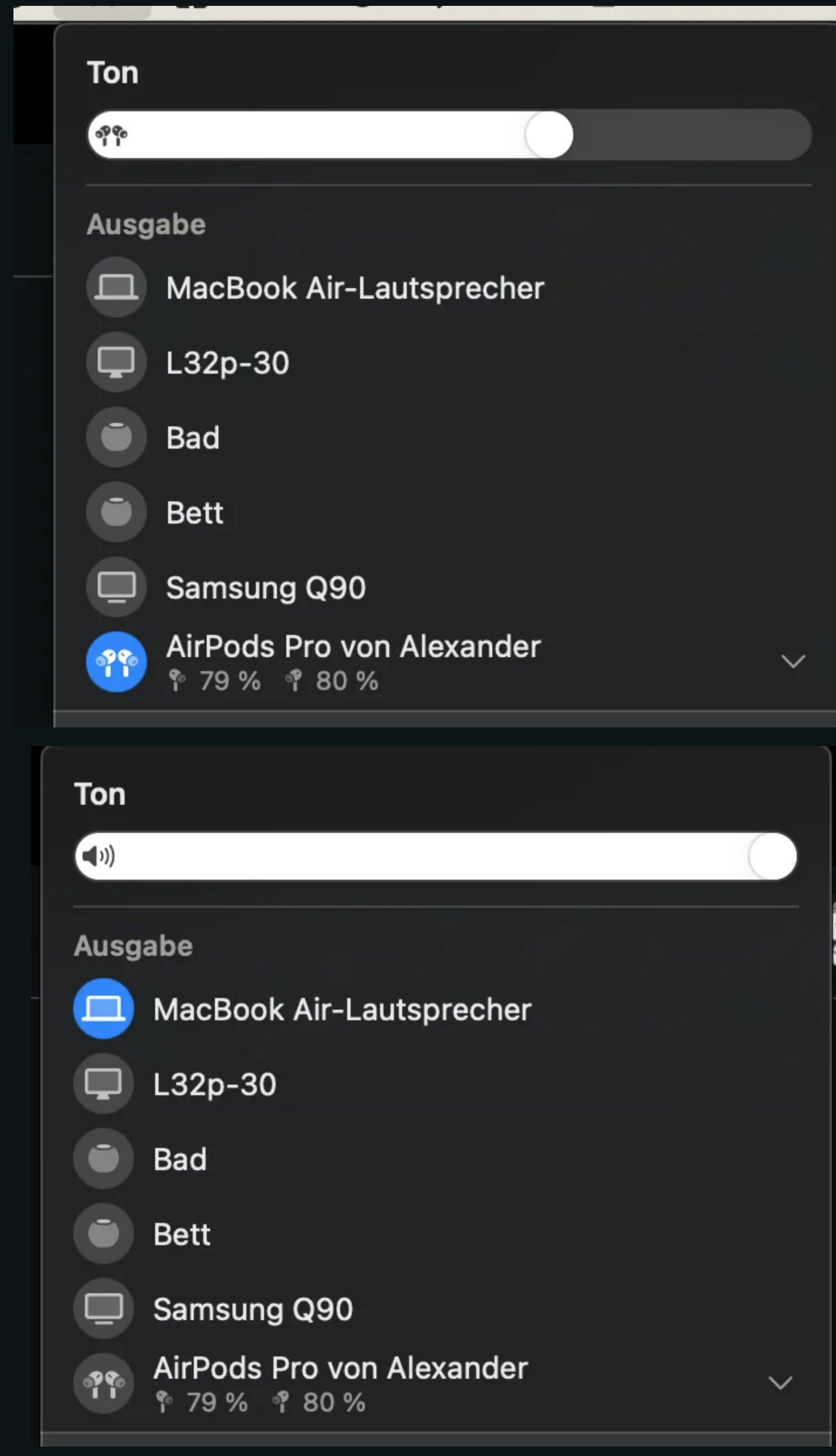Click the speaker icon inside the volume slider
Image resolution: width=836 pixels, height=1456 pixels.
pyautogui.click(x=98, y=856)
